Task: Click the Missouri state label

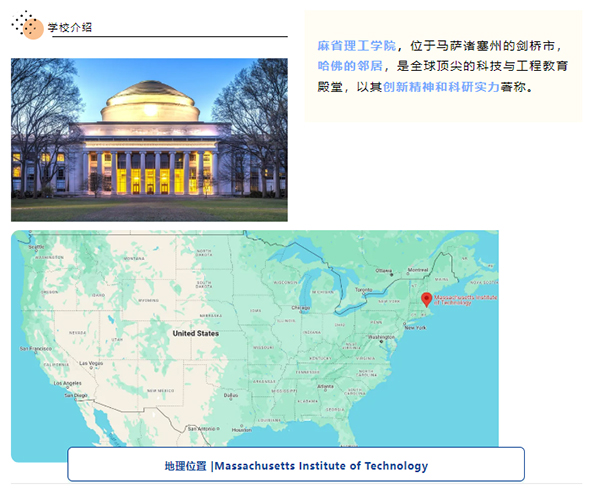Action: 264,347
